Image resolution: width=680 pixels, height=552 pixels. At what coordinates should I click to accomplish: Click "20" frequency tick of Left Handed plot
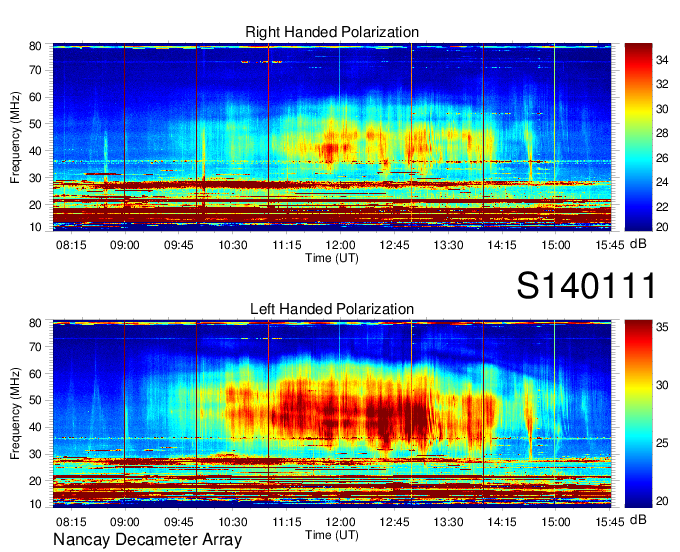tap(35, 481)
